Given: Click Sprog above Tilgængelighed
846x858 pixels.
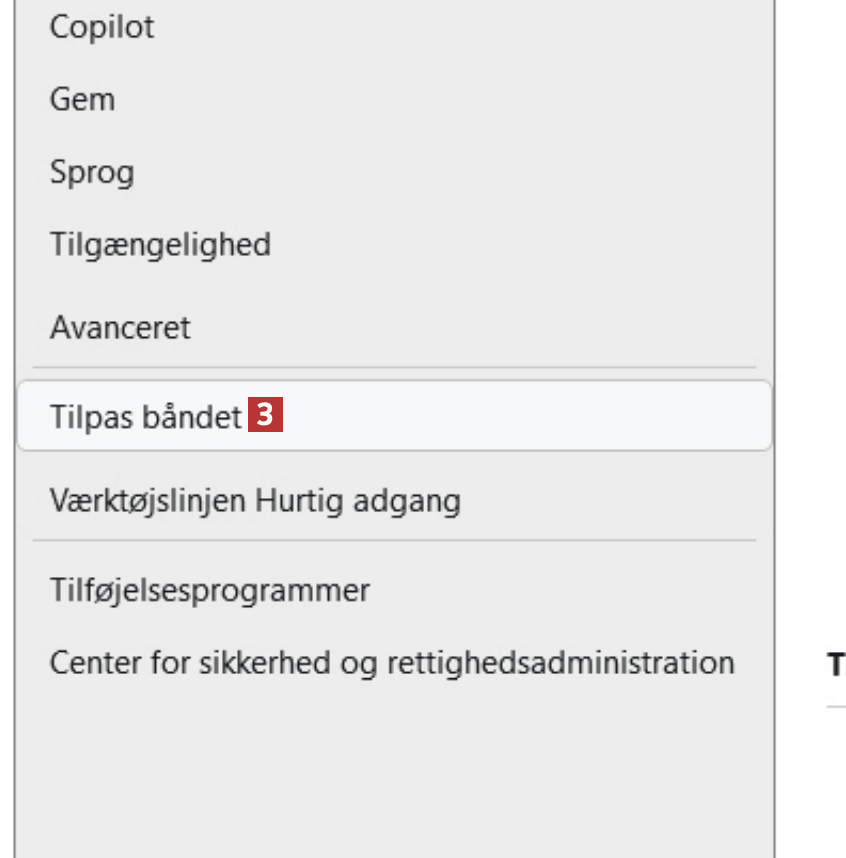Looking at the screenshot, I should [92, 172].
